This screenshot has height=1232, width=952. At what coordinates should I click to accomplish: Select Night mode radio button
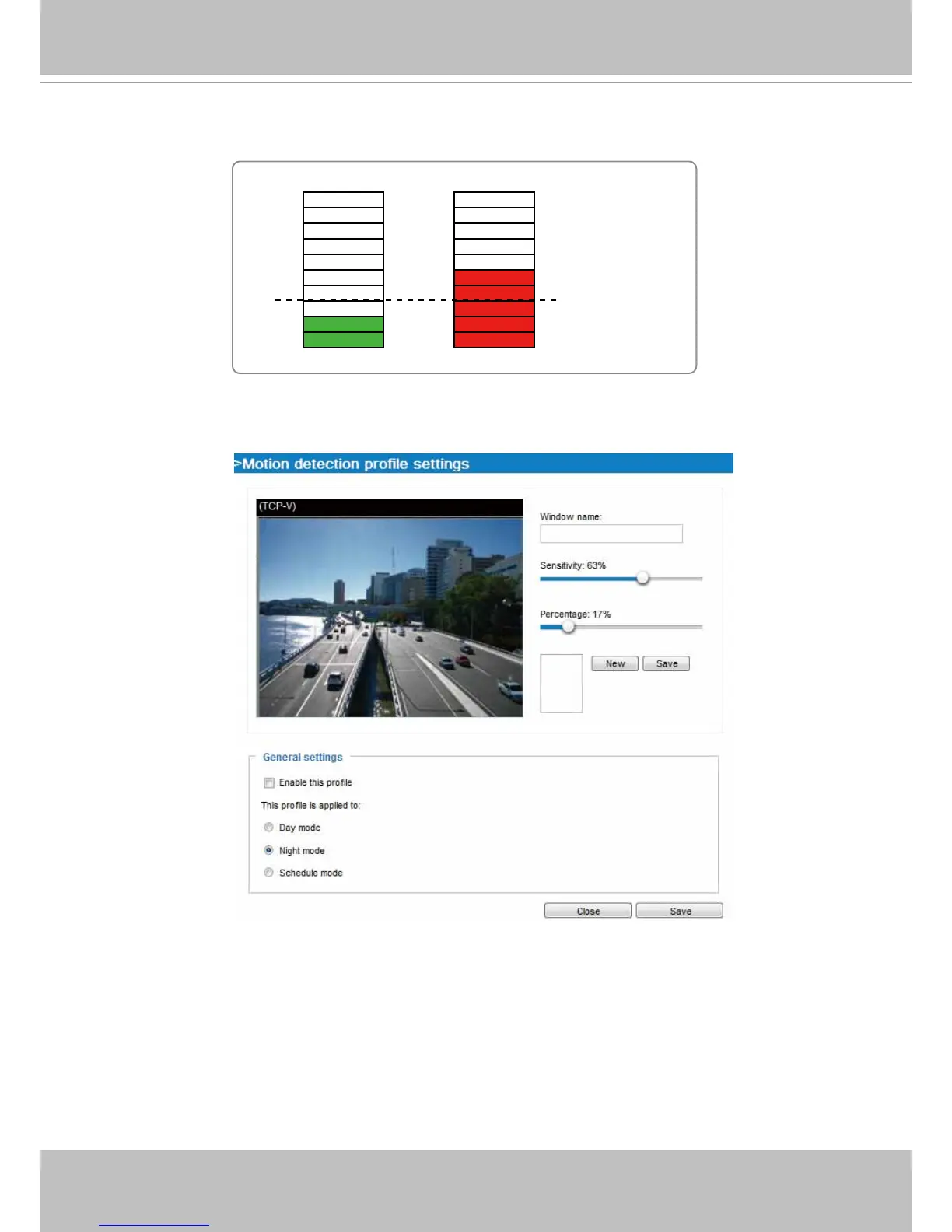268,850
